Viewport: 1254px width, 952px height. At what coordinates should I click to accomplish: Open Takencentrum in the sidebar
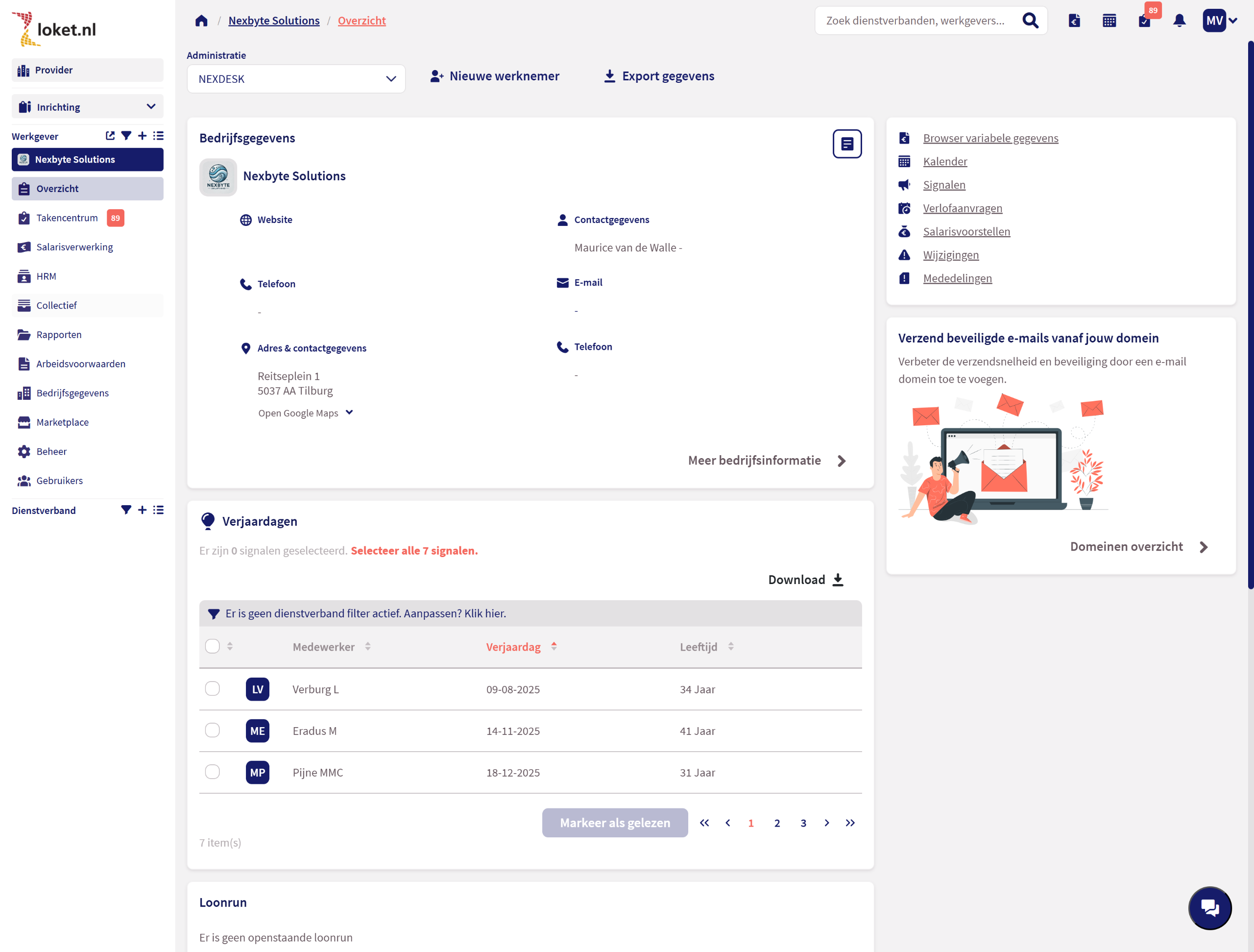click(x=67, y=218)
